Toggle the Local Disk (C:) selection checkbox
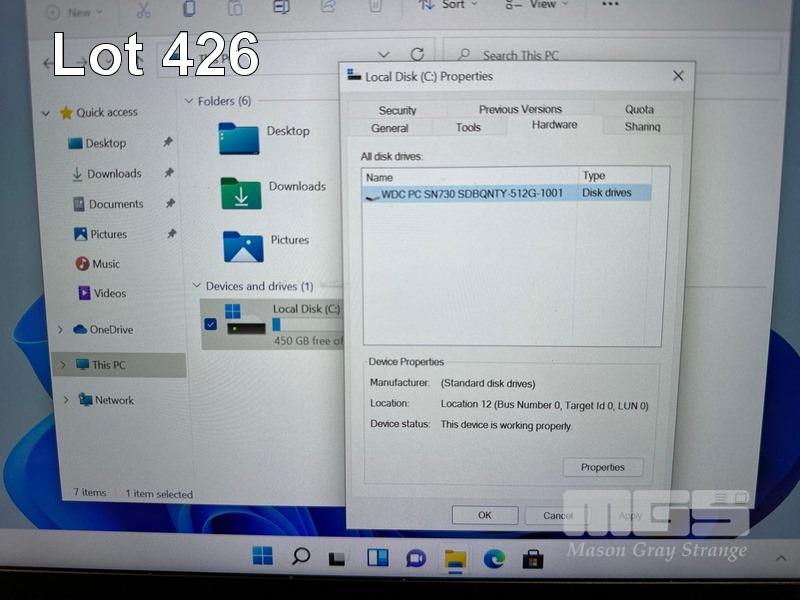 click(210, 323)
